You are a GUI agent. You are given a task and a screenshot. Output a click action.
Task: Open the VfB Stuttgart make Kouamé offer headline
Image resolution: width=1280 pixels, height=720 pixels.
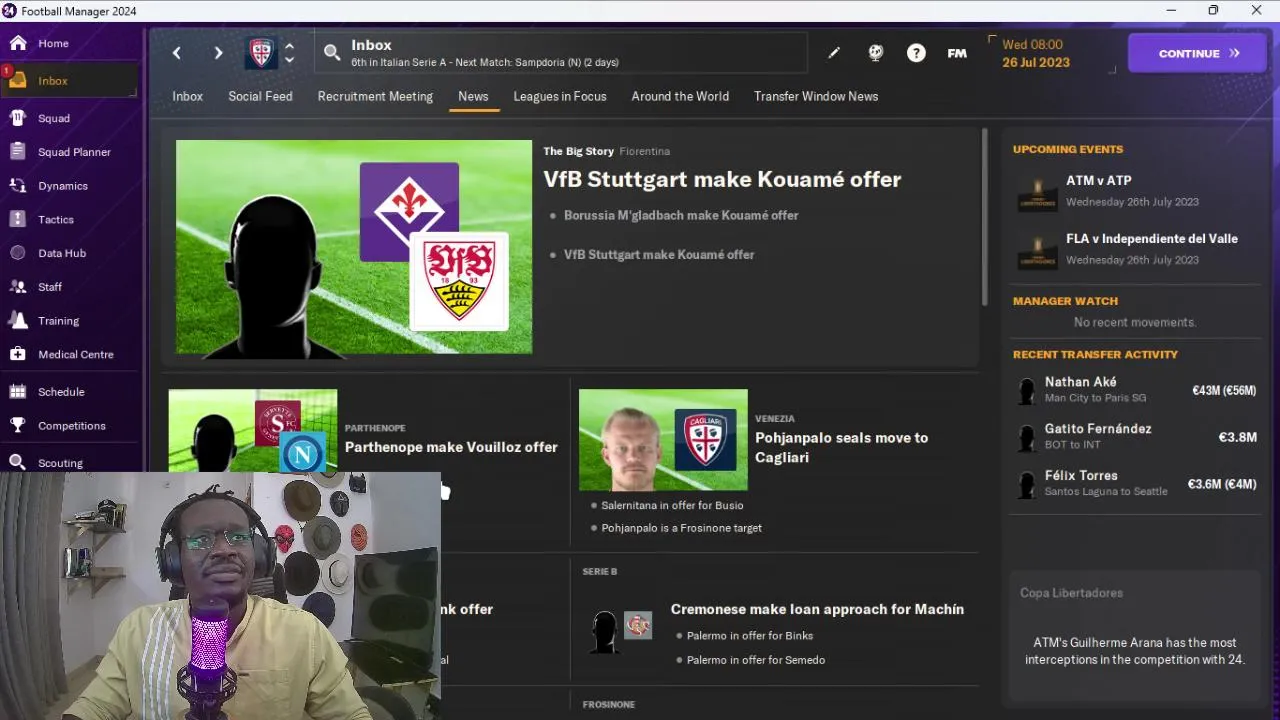coord(722,179)
